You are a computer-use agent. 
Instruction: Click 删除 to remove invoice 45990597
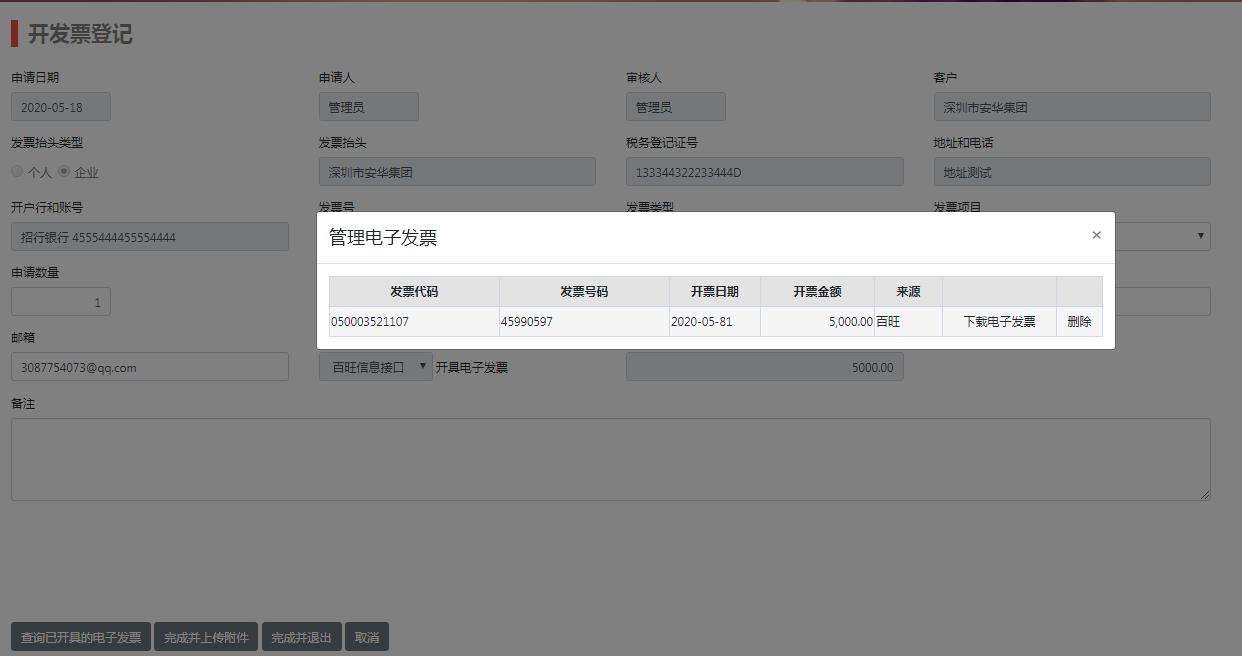tap(1079, 322)
